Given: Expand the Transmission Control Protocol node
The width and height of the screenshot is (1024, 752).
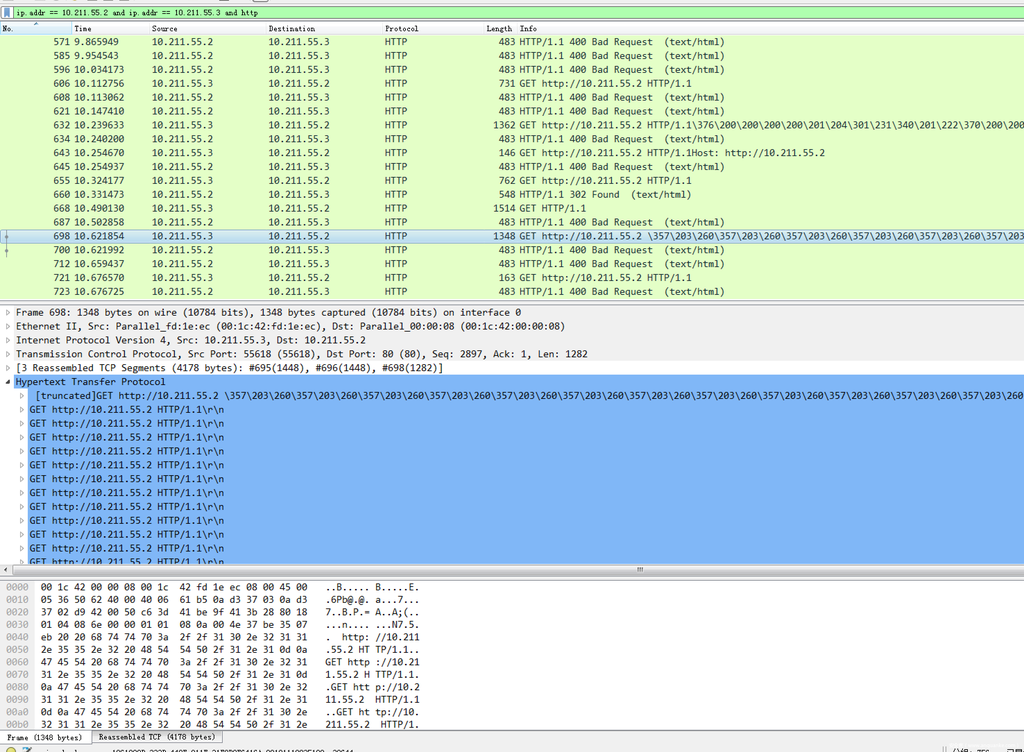Looking at the screenshot, I should pyautogui.click(x=8, y=354).
